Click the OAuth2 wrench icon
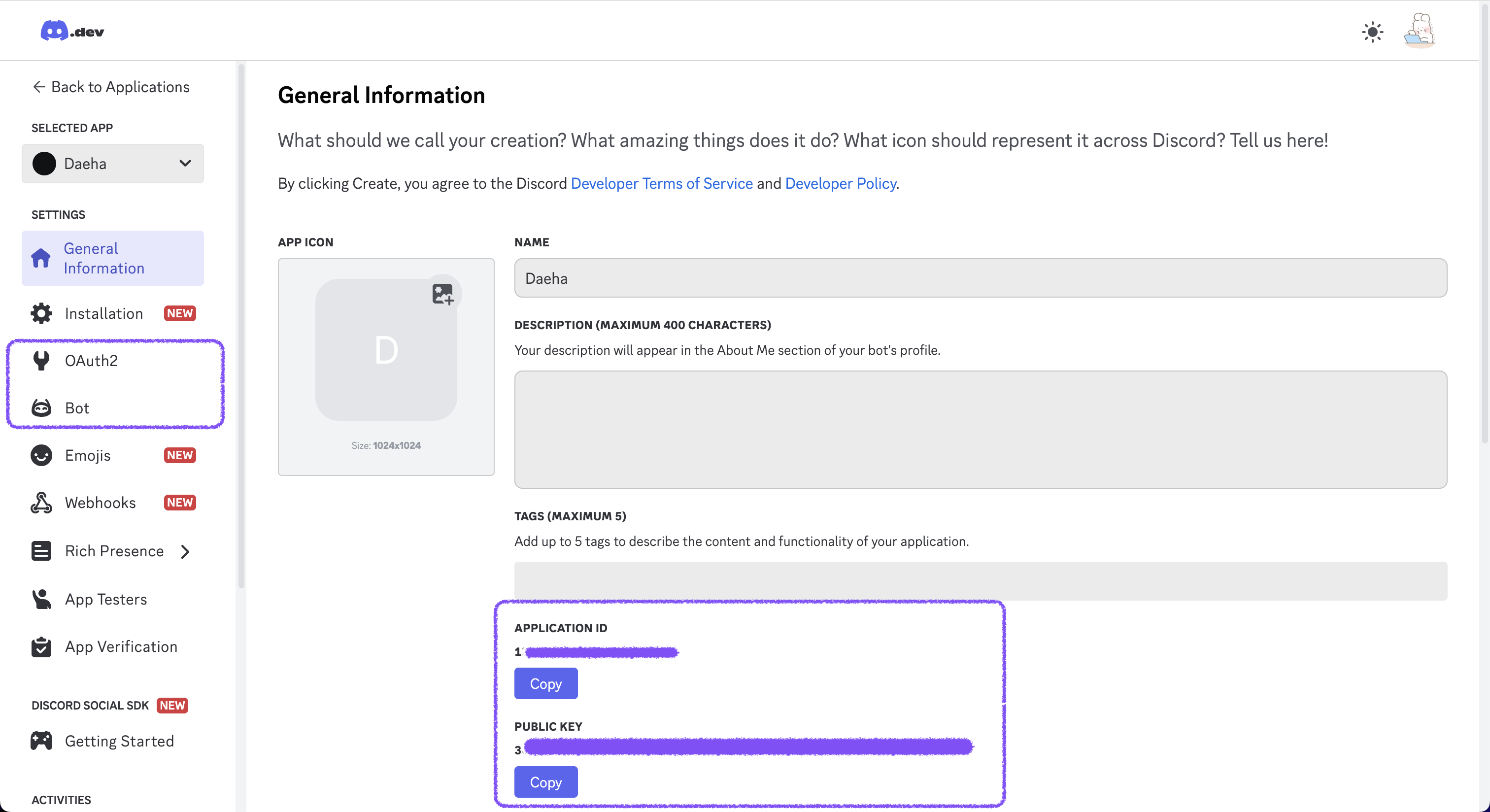This screenshot has width=1490, height=812. pos(41,361)
